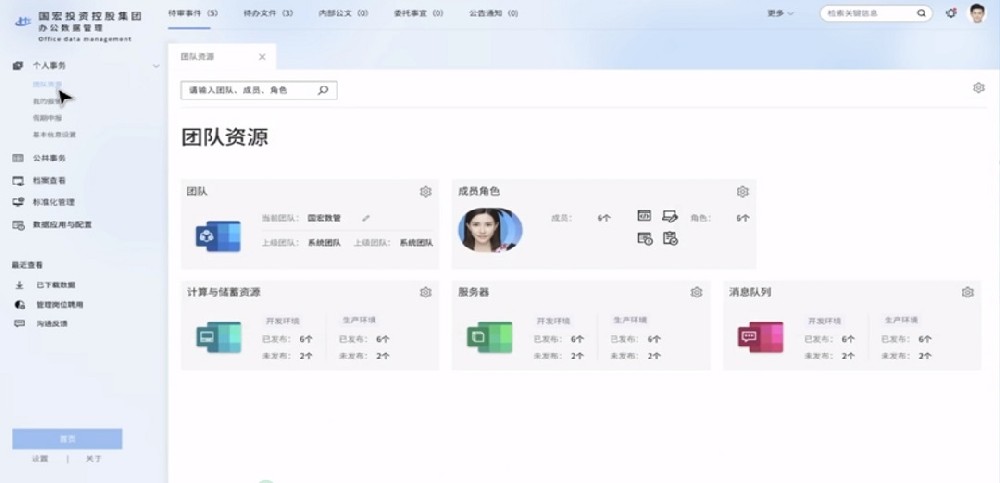Focus the top keyword search field

(876, 13)
